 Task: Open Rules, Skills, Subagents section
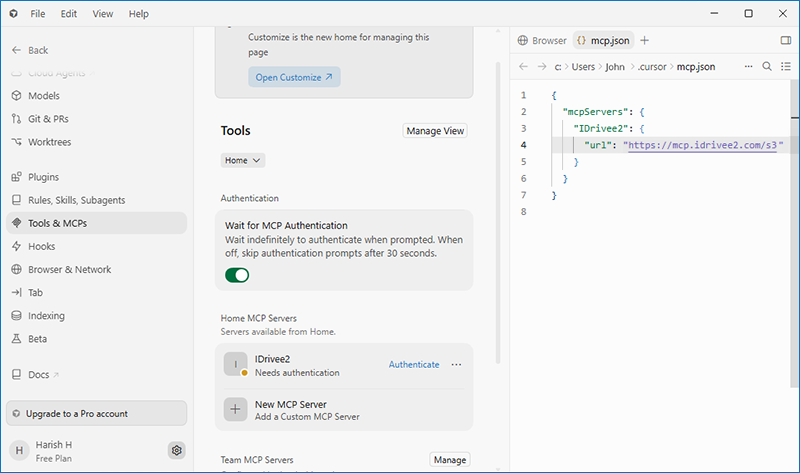coord(68,200)
